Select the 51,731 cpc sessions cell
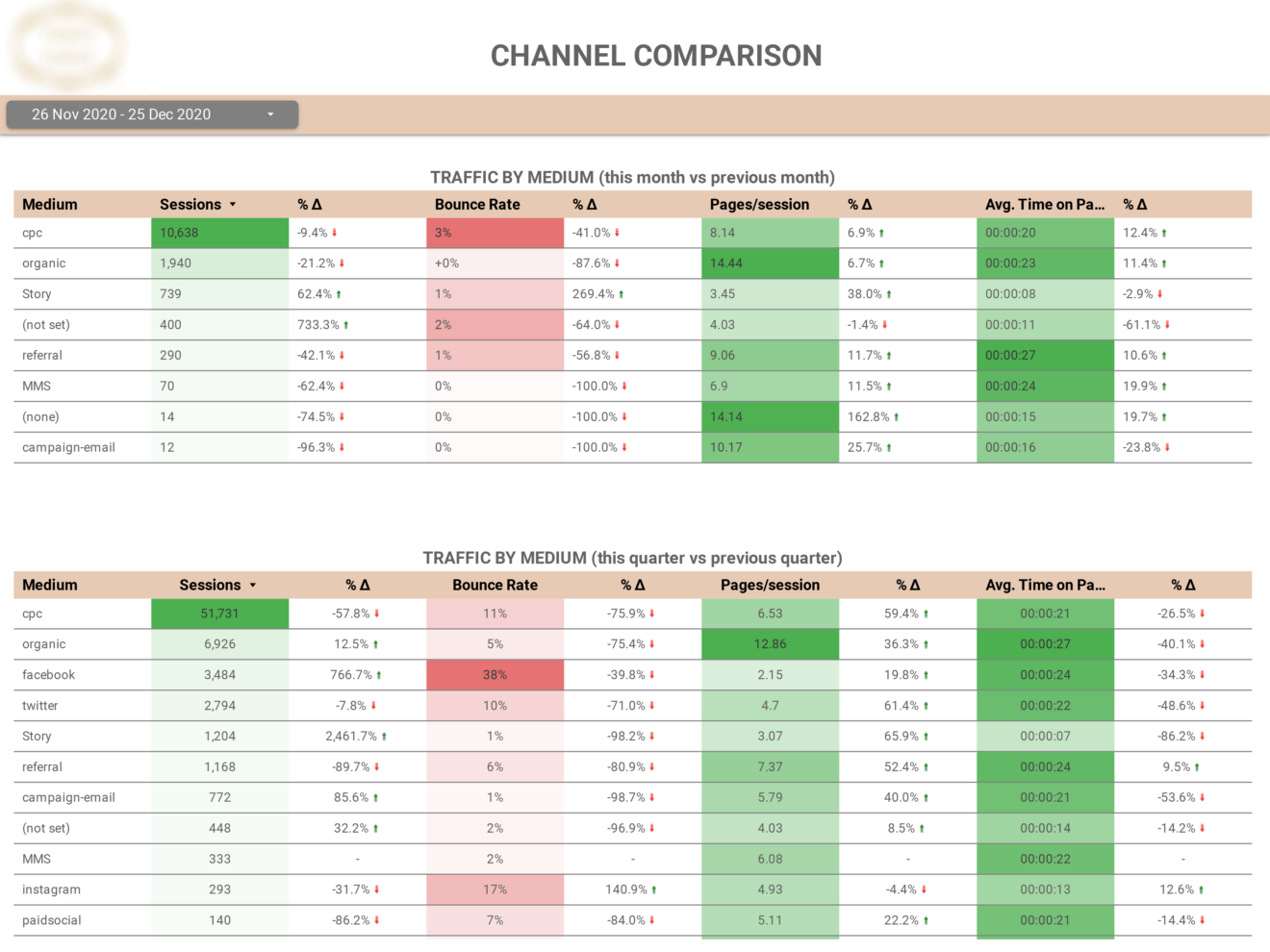 coord(219,614)
